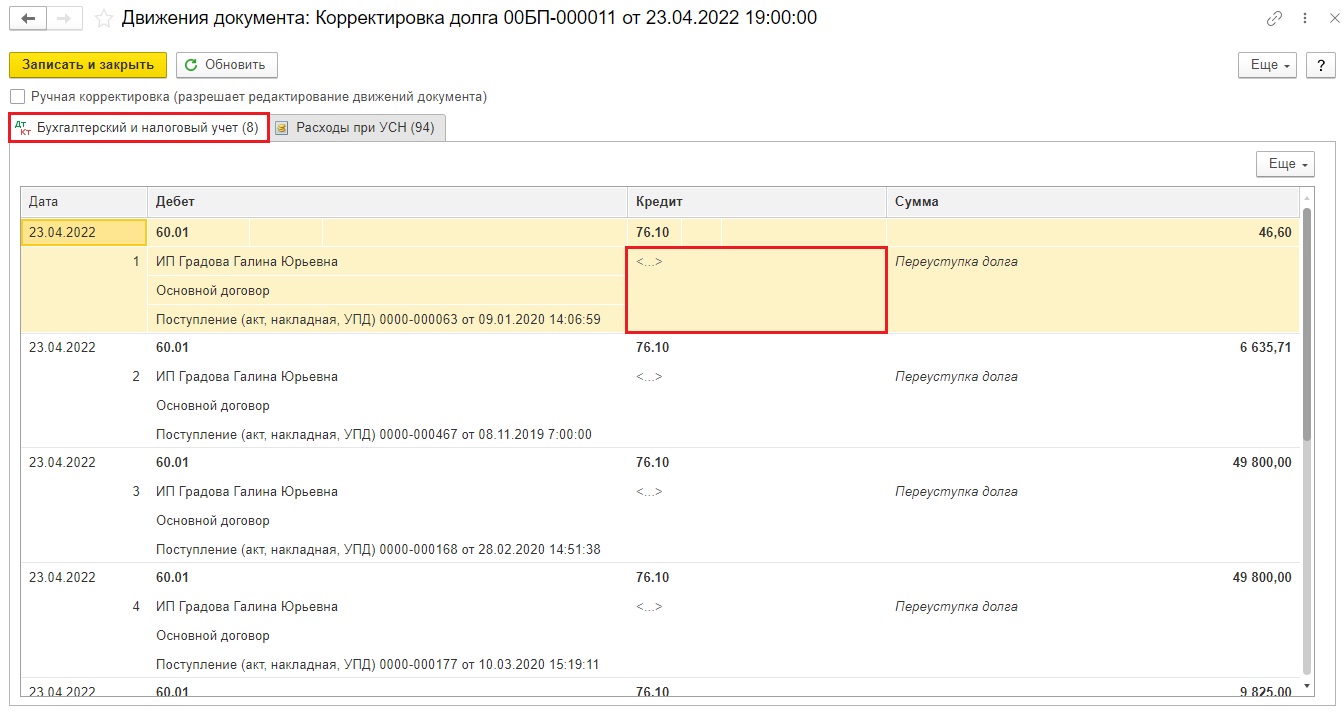Viewport: 1344px width, 715px height.
Task: Select document 0000-000168 от 28.02.2020
Action: pyautogui.click(x=379, y=550)
